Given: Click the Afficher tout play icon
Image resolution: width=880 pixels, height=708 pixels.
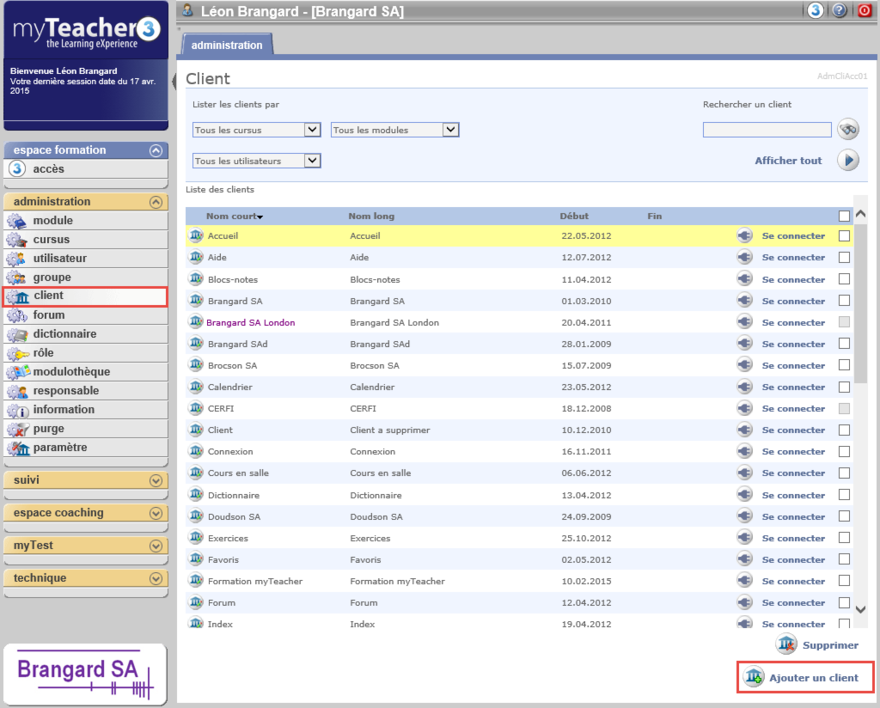Looking at the screenshot, I should click(848, 160).
